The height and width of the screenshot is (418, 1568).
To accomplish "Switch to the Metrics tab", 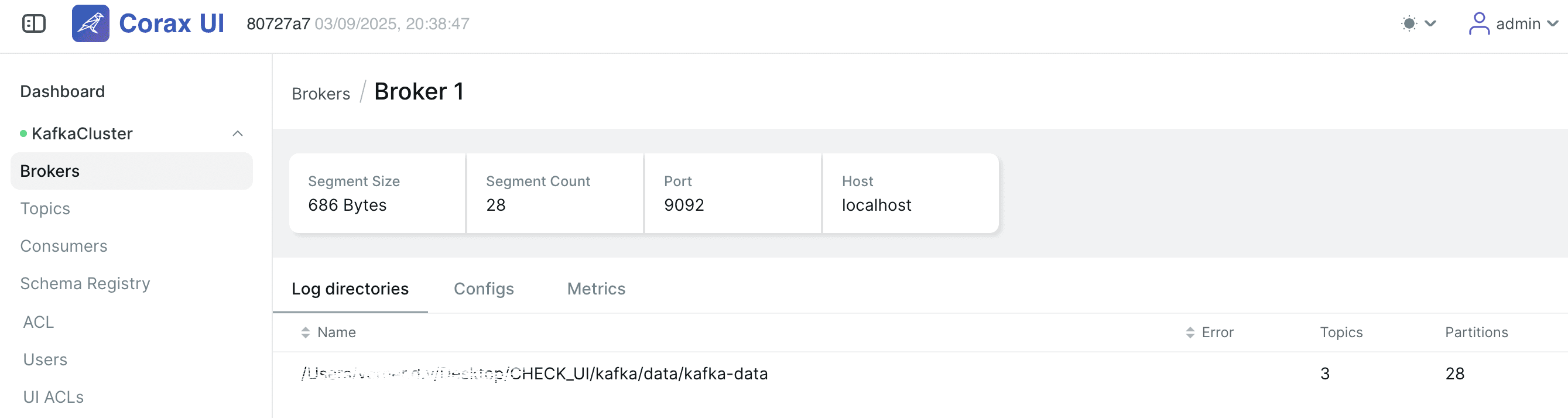I will click(597, 289).
